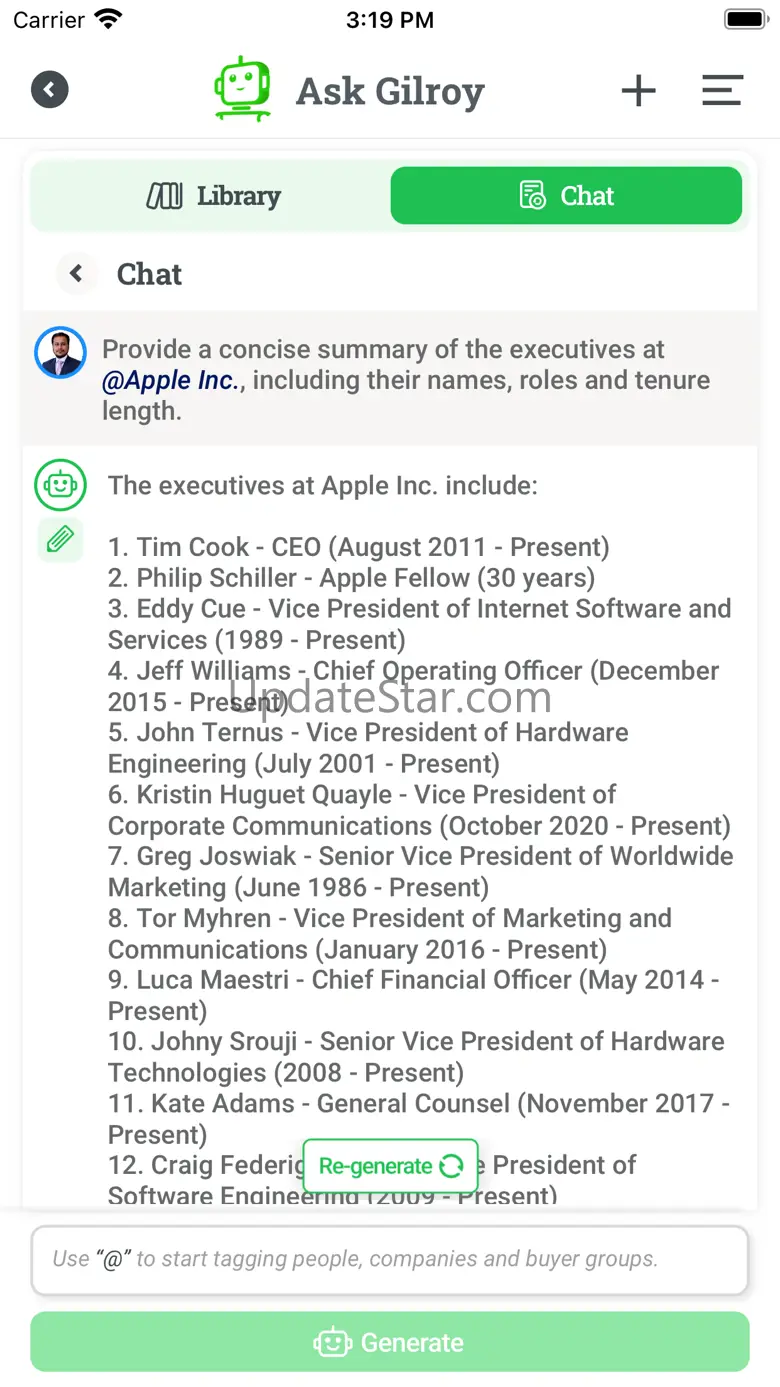
Task: Tap the 'Ask Gilroy' title text
Action: tap(390, 92)
